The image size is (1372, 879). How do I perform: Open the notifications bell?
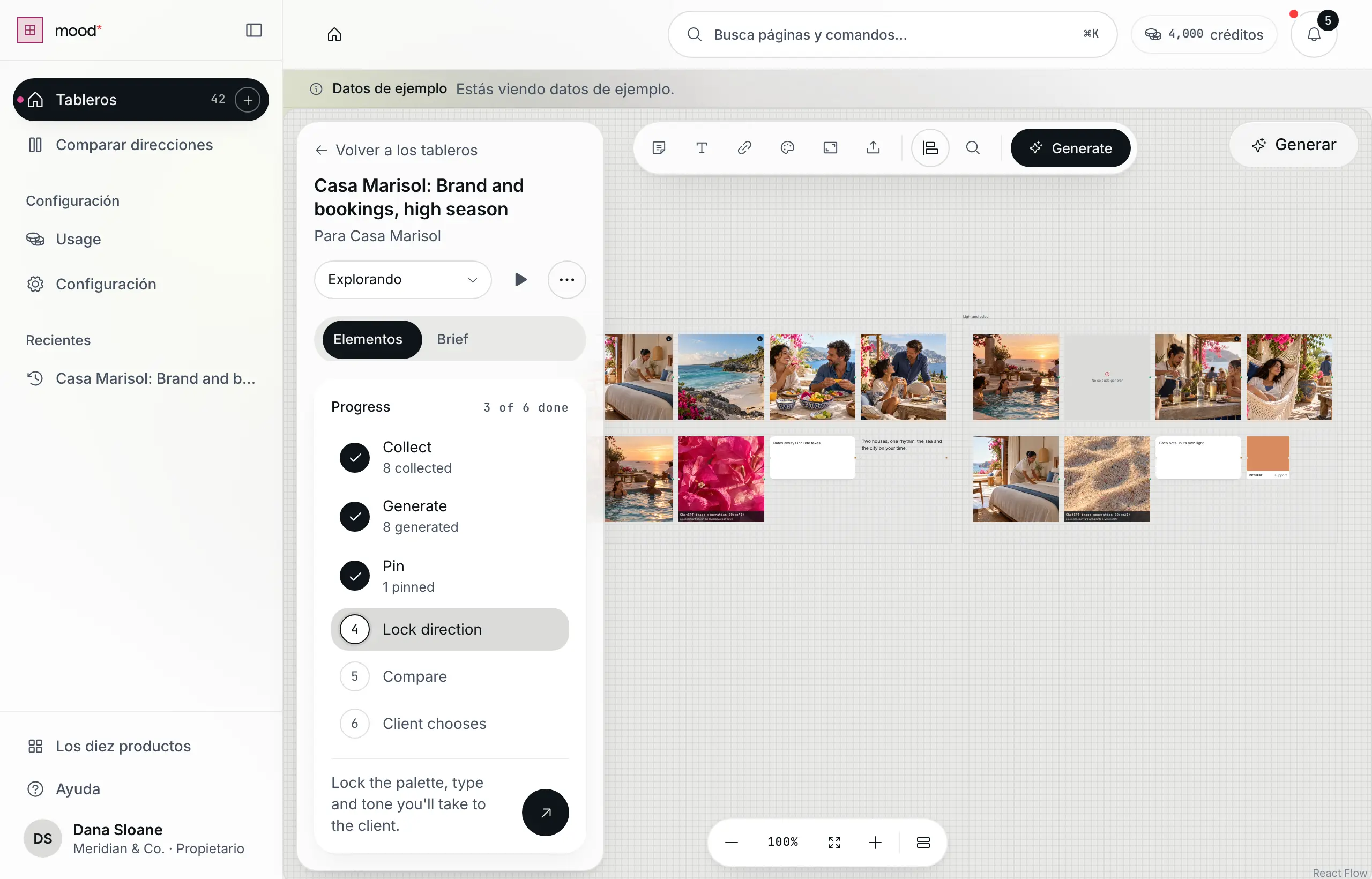[x=1314, y=34]
